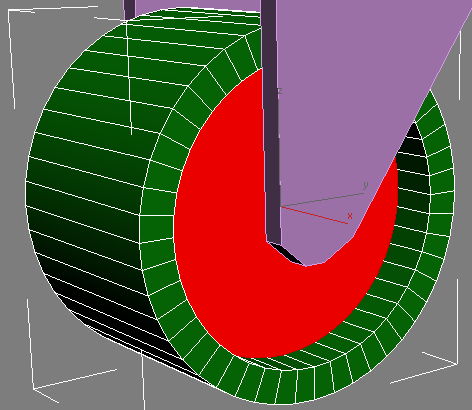The width and height of the screenshot is (472, 410).
Task: Click the y axis label of the tripod
Action: pyautogui.click(x=365, y=185)
